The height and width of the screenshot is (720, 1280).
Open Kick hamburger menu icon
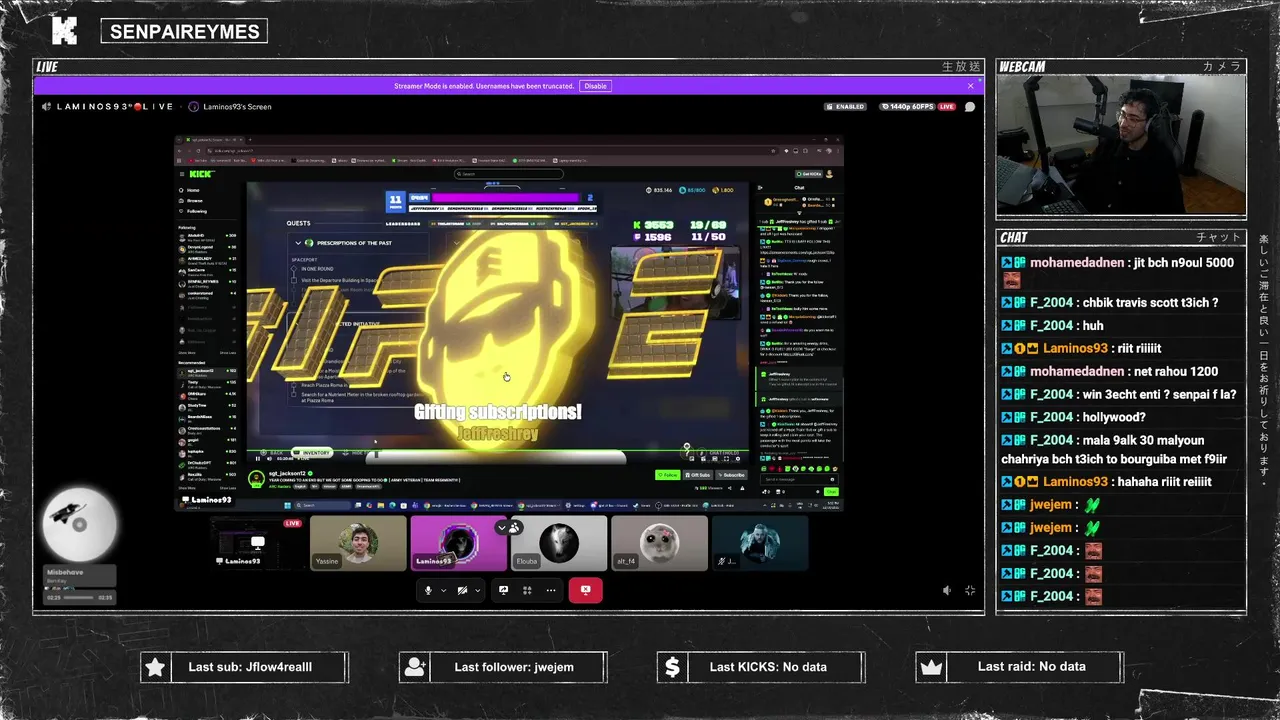tap(182, 174)
